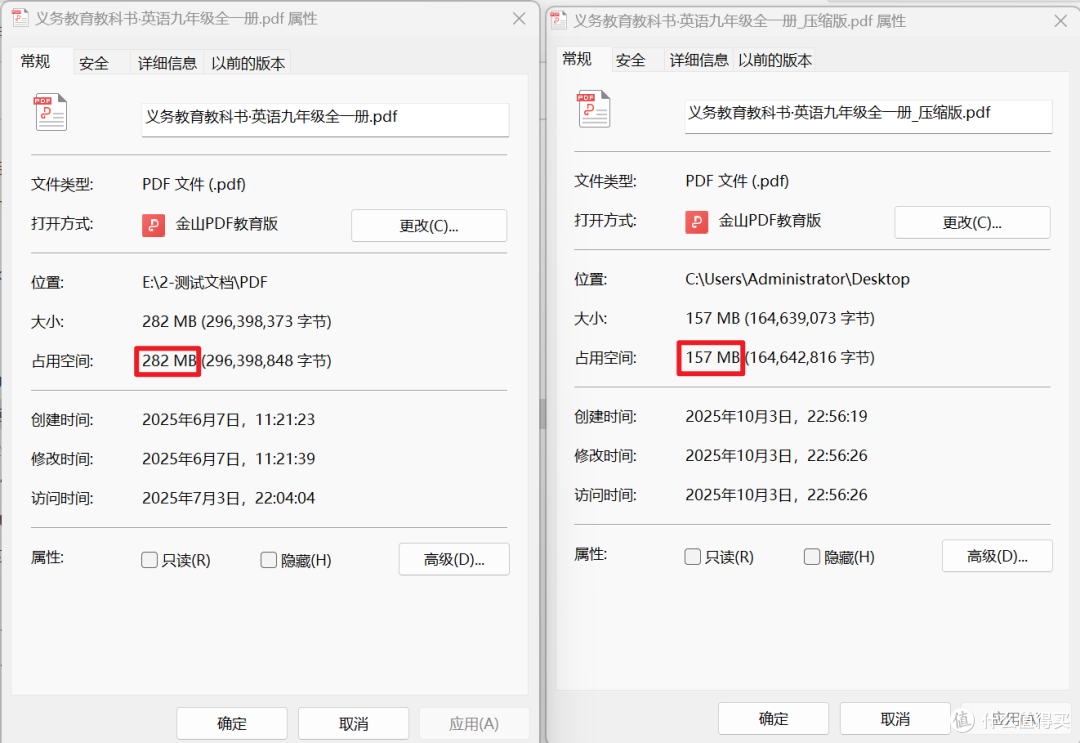
Task: Click 取消 in left window
Action: point(353,723)
